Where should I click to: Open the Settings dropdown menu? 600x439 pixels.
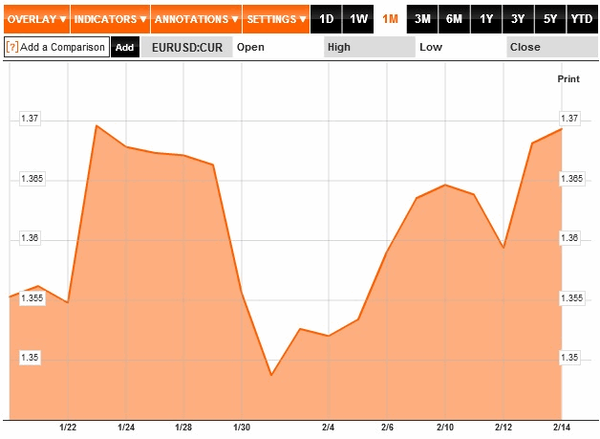tap(276, 19)
